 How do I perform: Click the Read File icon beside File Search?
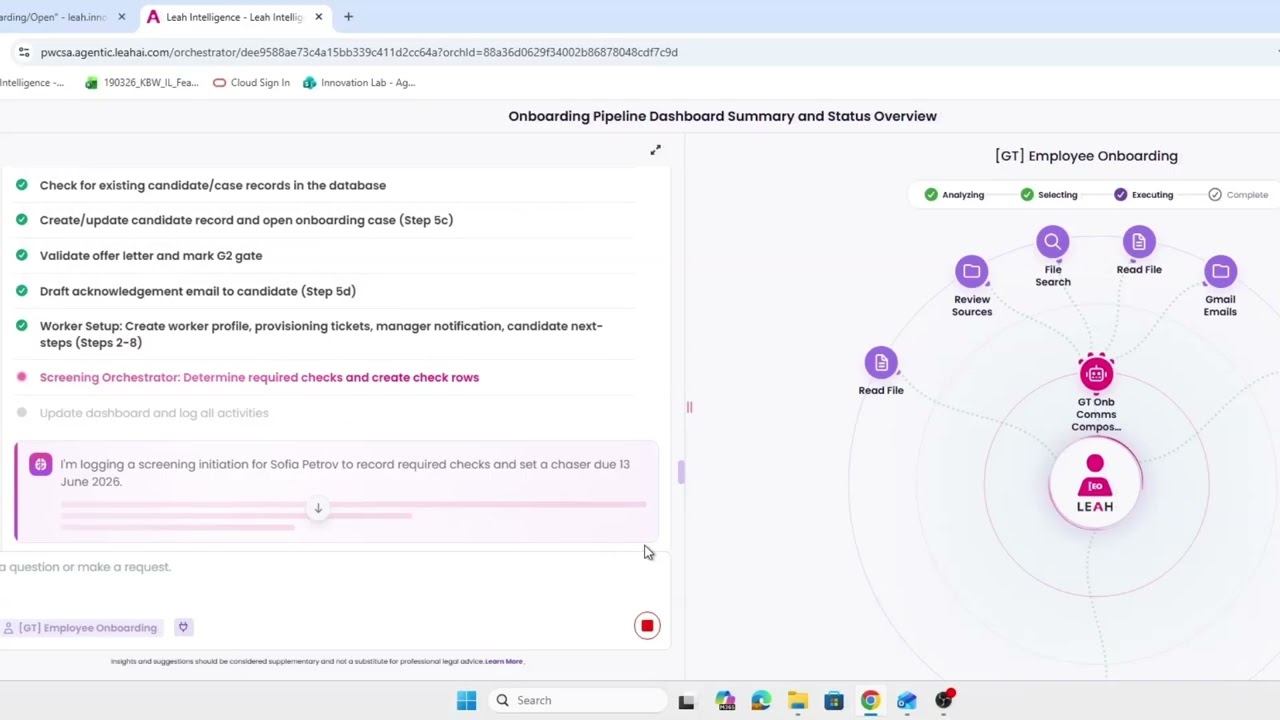click(1139, 241)
